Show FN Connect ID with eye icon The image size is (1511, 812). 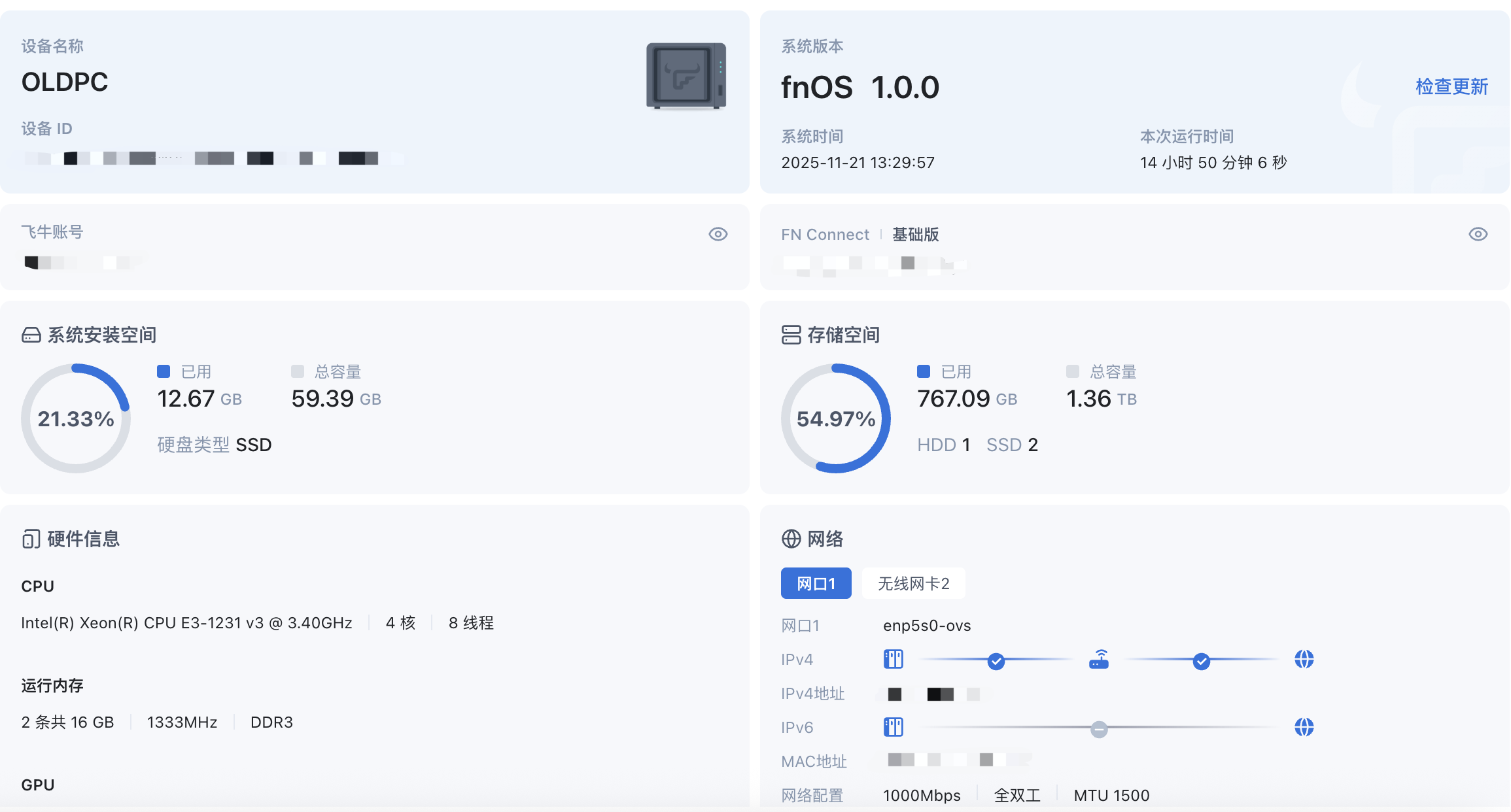click(1478, 234)
